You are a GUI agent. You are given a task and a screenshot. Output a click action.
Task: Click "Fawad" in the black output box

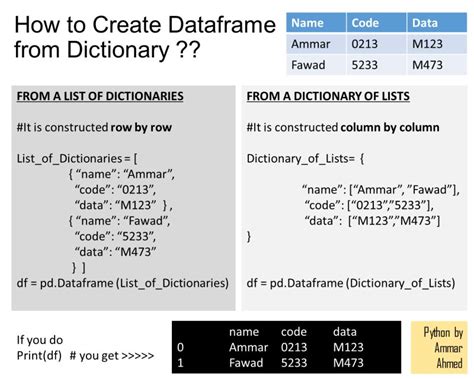click(x=246, y=363)
